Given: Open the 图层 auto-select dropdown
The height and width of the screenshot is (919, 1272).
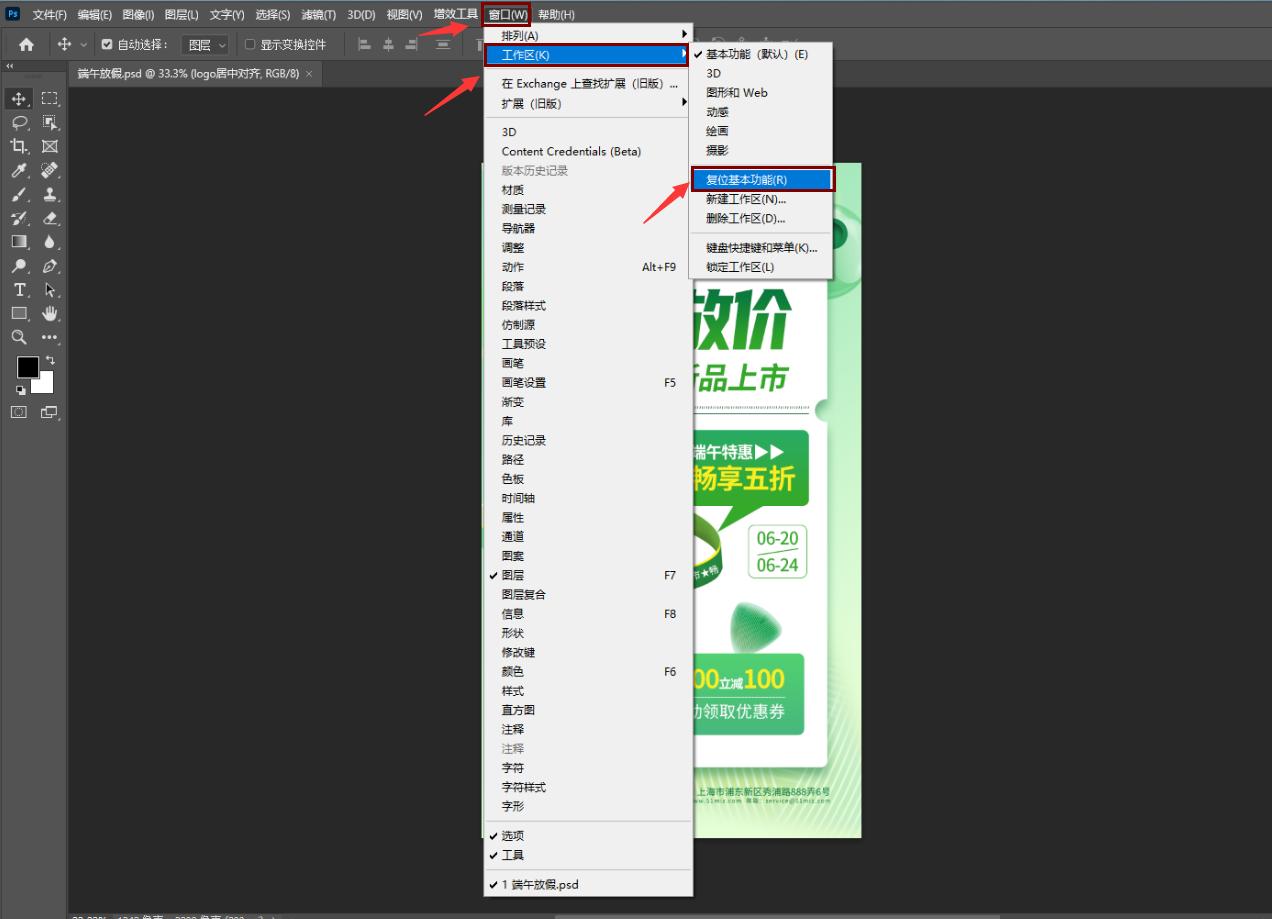Looking at the screenshot, I should pos(208,44).
